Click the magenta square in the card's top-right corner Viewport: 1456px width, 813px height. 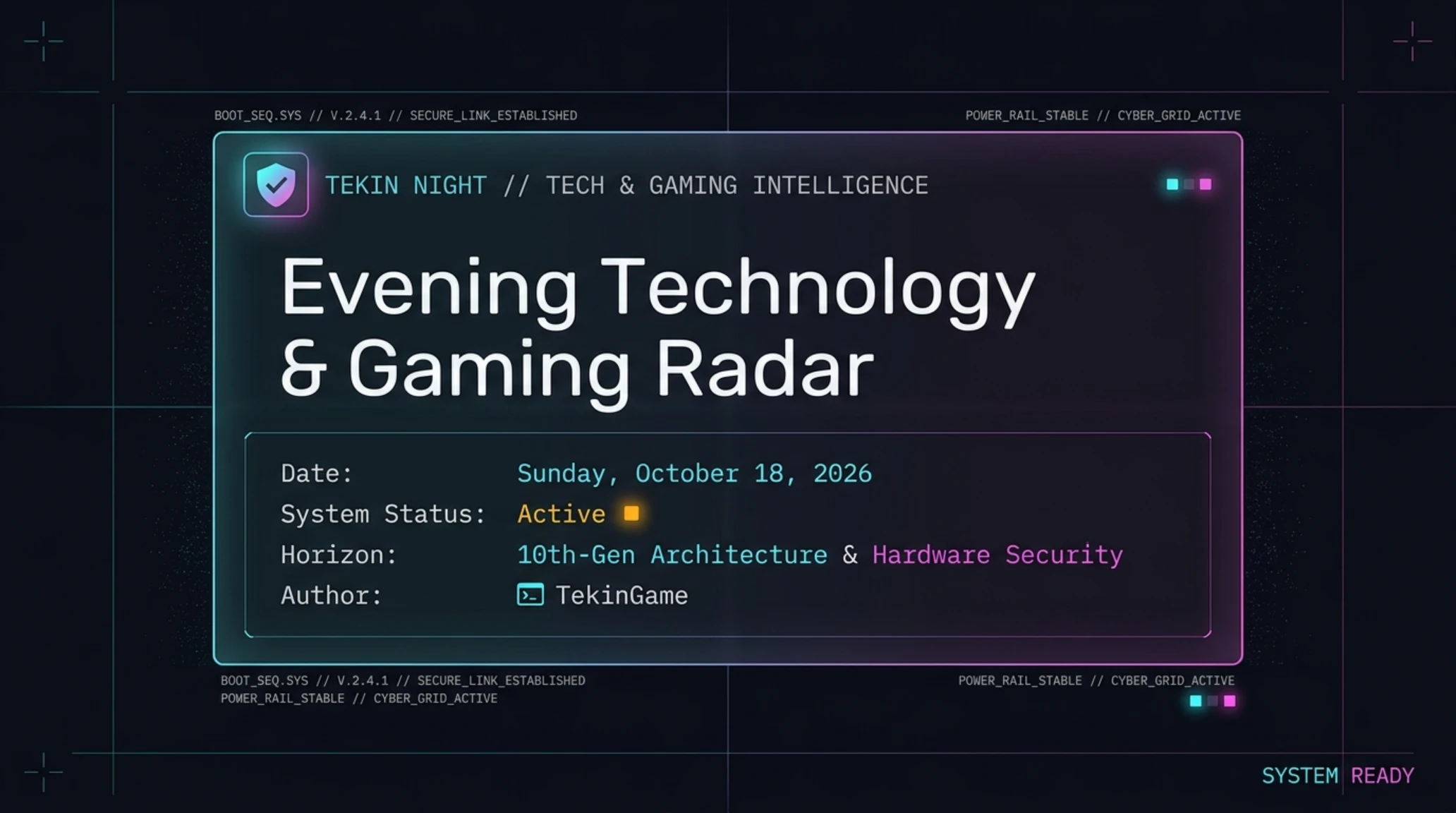[1206, 184]
